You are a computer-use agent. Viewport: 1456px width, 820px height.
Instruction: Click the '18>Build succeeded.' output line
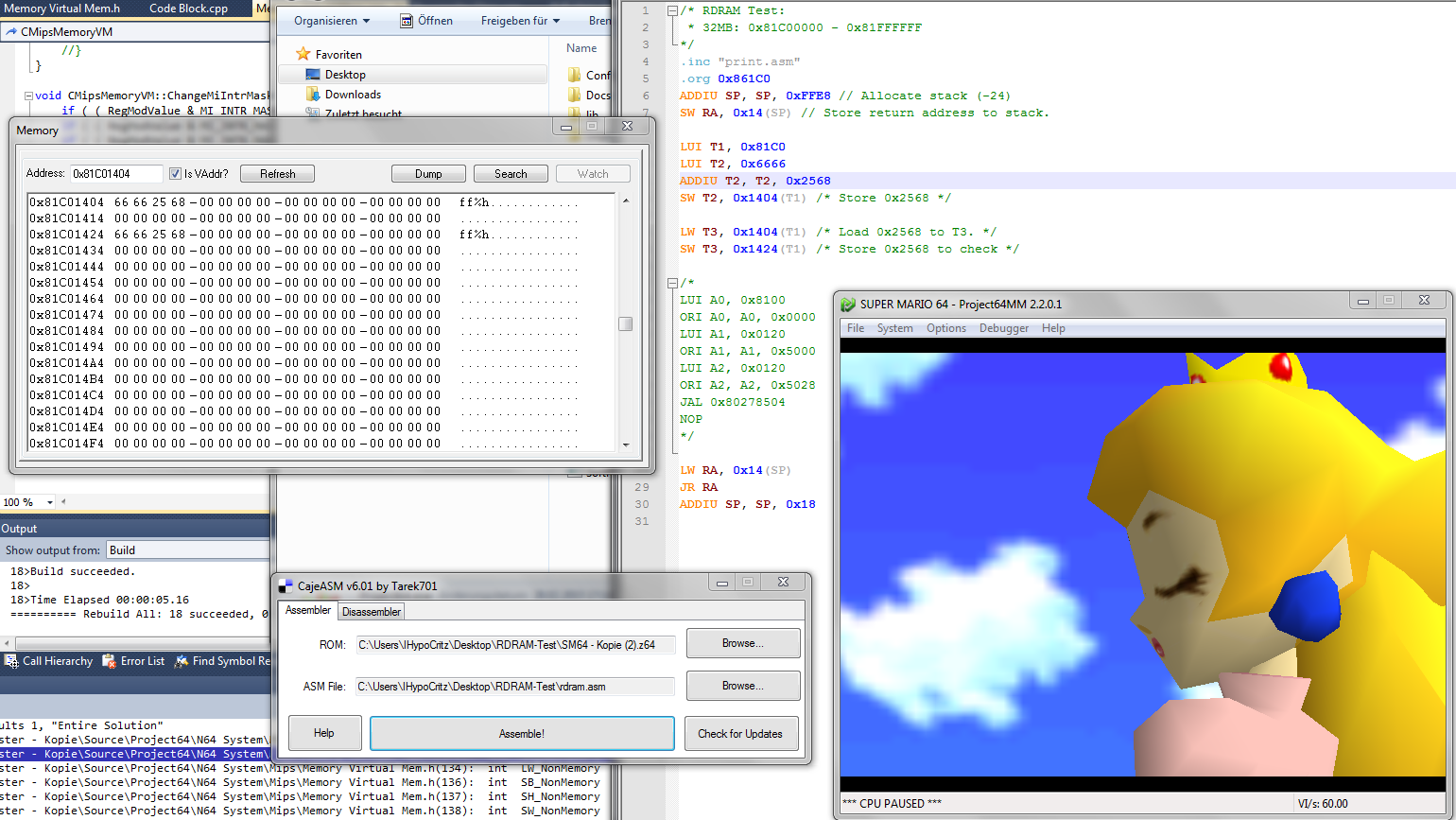point(73,571)
